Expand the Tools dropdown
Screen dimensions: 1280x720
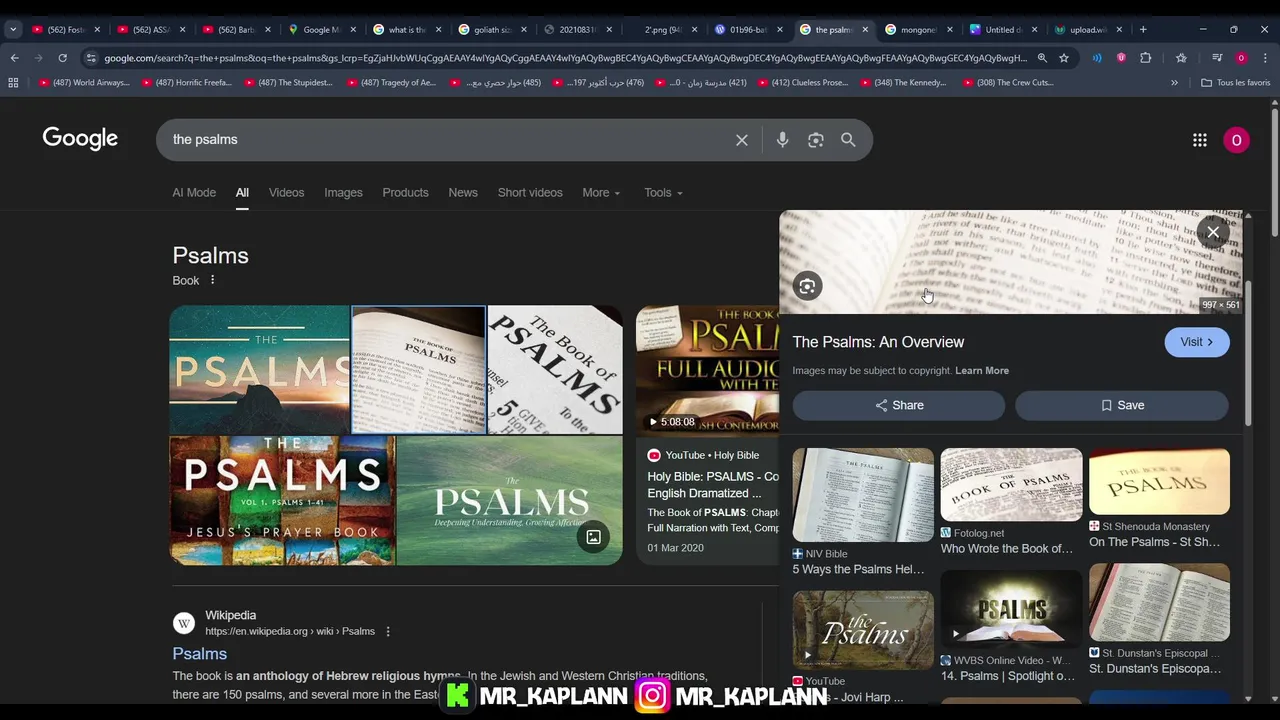click(663, 192)
